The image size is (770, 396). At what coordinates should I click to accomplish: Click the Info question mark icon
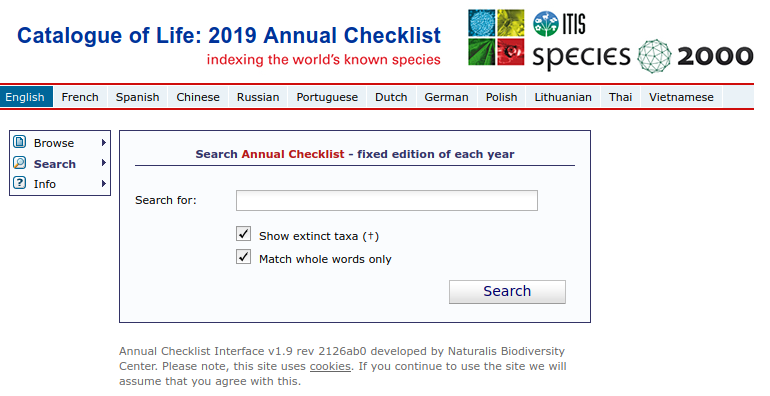(x=20, y=183)
